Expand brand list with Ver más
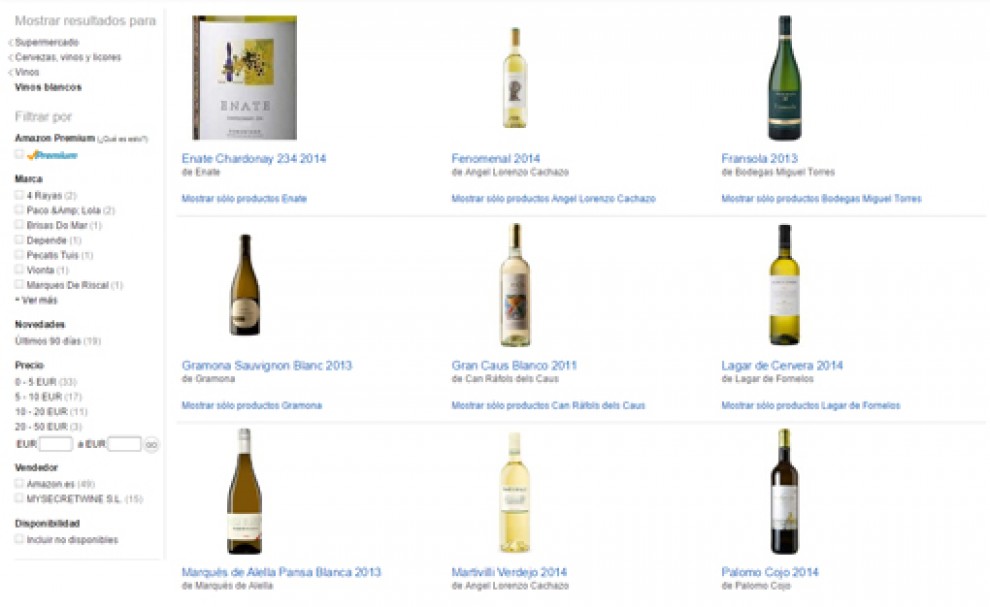Viewport: 990px width, 607px height. [x=37, y=300]
